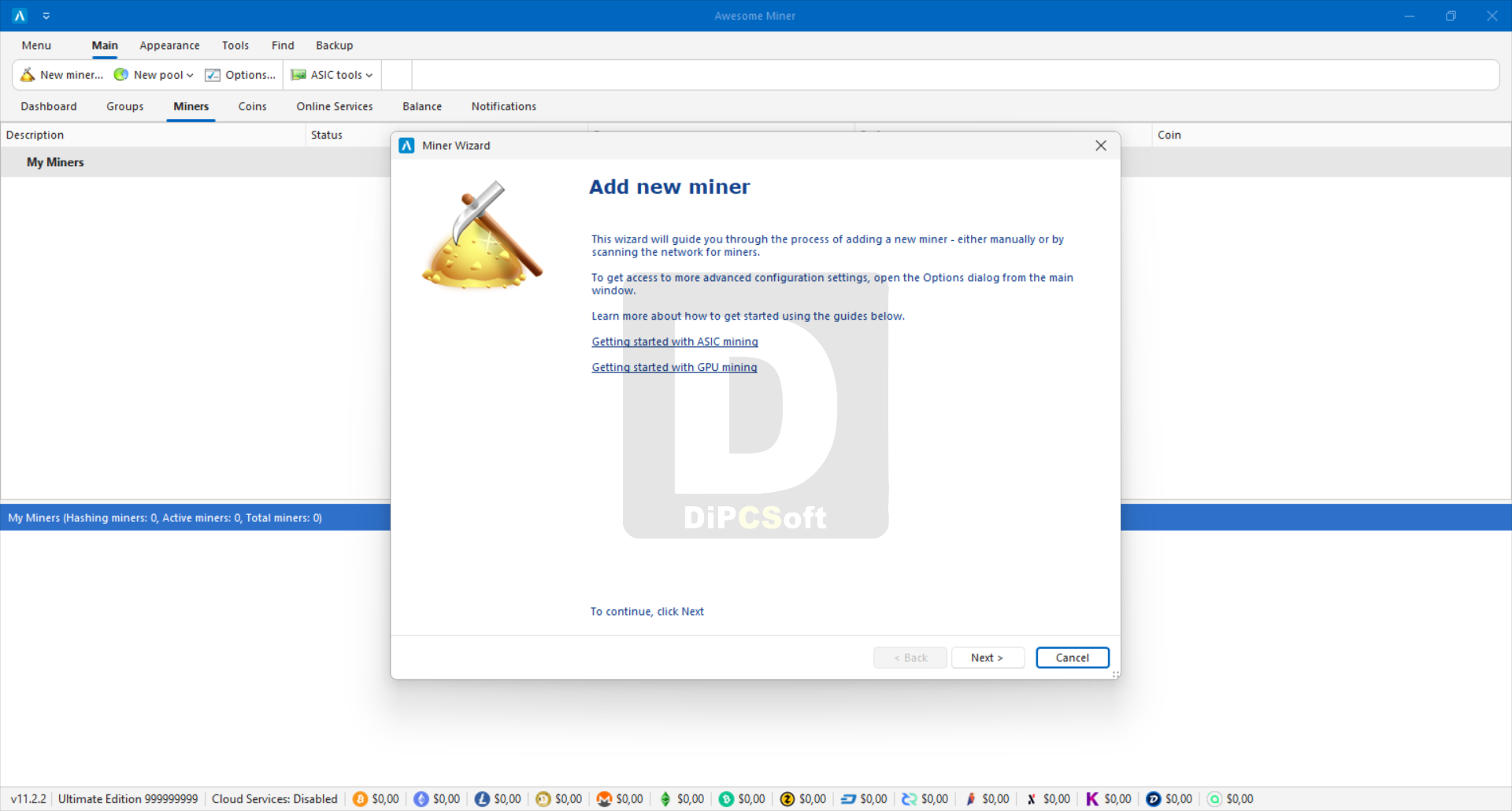Click the light blue swirl coin icon
1512x811 pixels.
coord(910,799)
